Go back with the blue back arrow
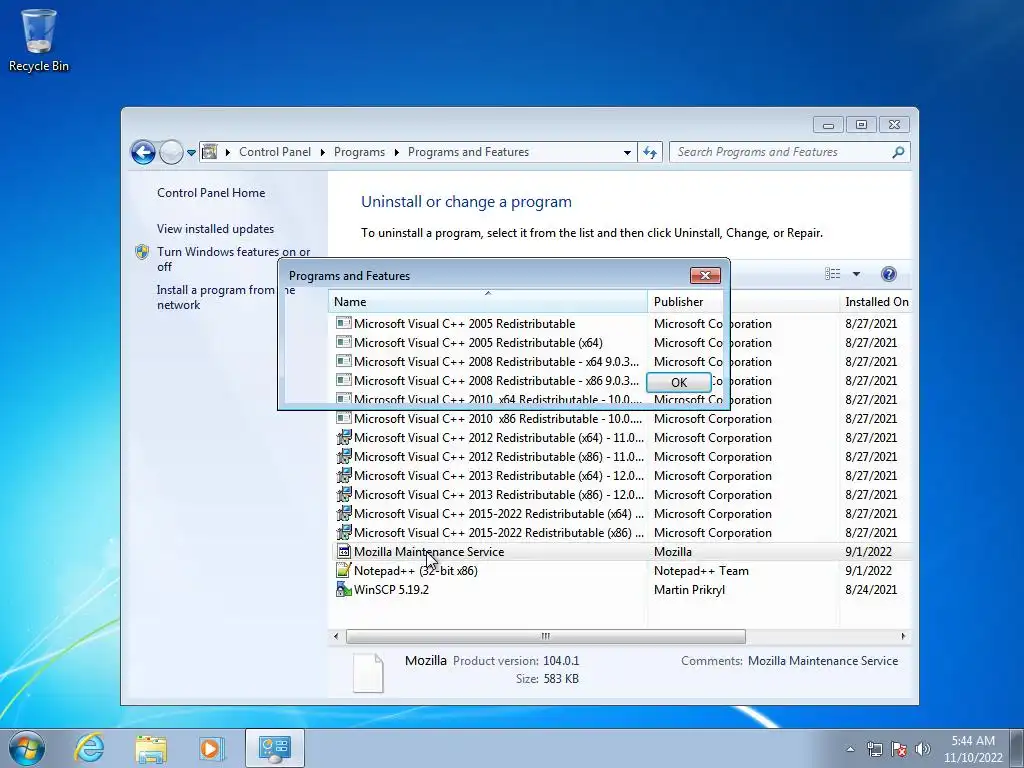The image size is (1024, 768). point(143,152)
